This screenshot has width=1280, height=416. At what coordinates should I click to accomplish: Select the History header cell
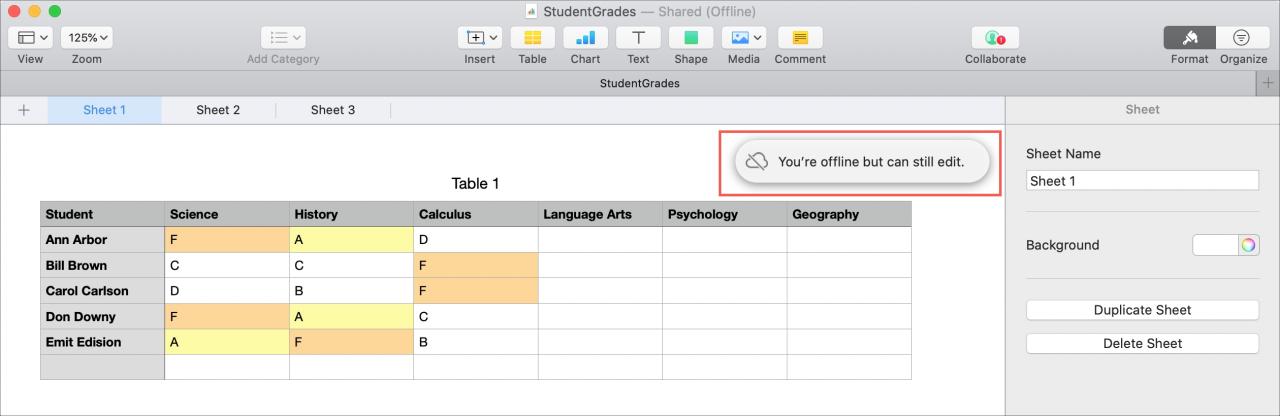[x=351, y=214]
